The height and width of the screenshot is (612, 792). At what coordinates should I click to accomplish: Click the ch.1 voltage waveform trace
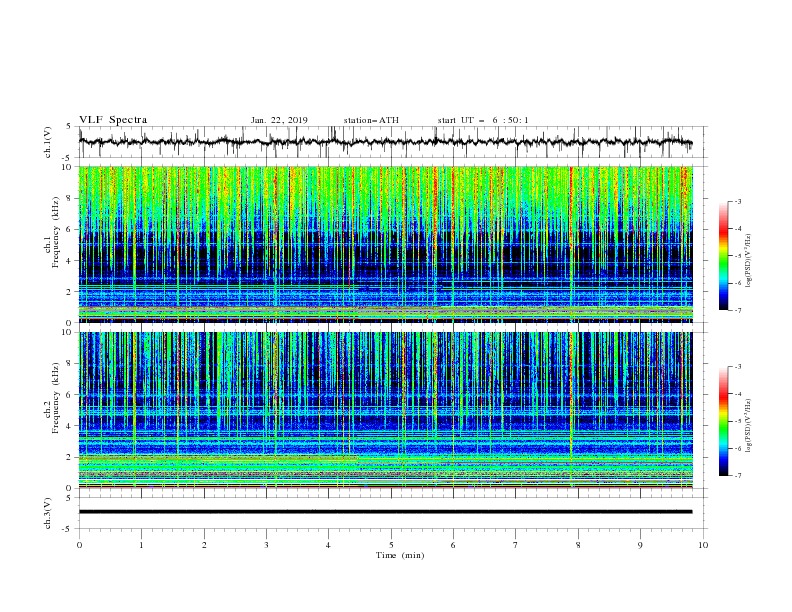385,142
